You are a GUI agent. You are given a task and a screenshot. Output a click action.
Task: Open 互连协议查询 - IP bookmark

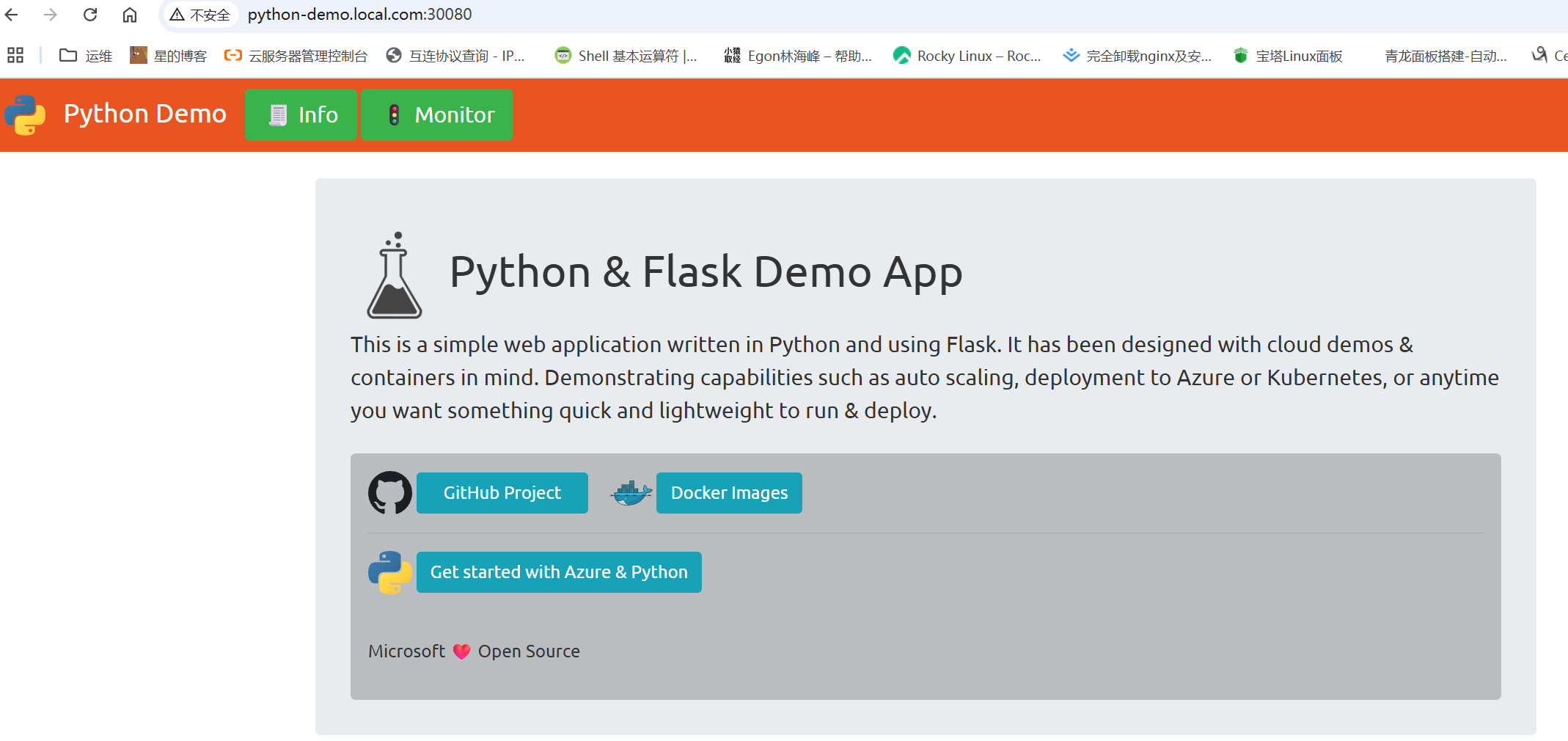tap(455, 56)
